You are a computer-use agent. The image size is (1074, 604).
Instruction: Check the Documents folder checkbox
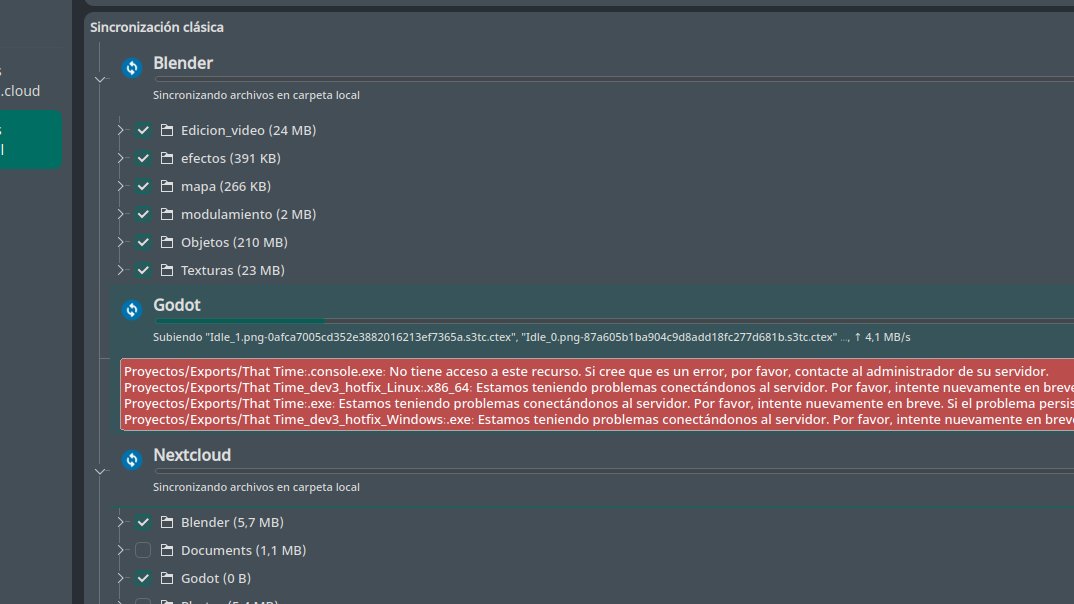coord(142,551)
